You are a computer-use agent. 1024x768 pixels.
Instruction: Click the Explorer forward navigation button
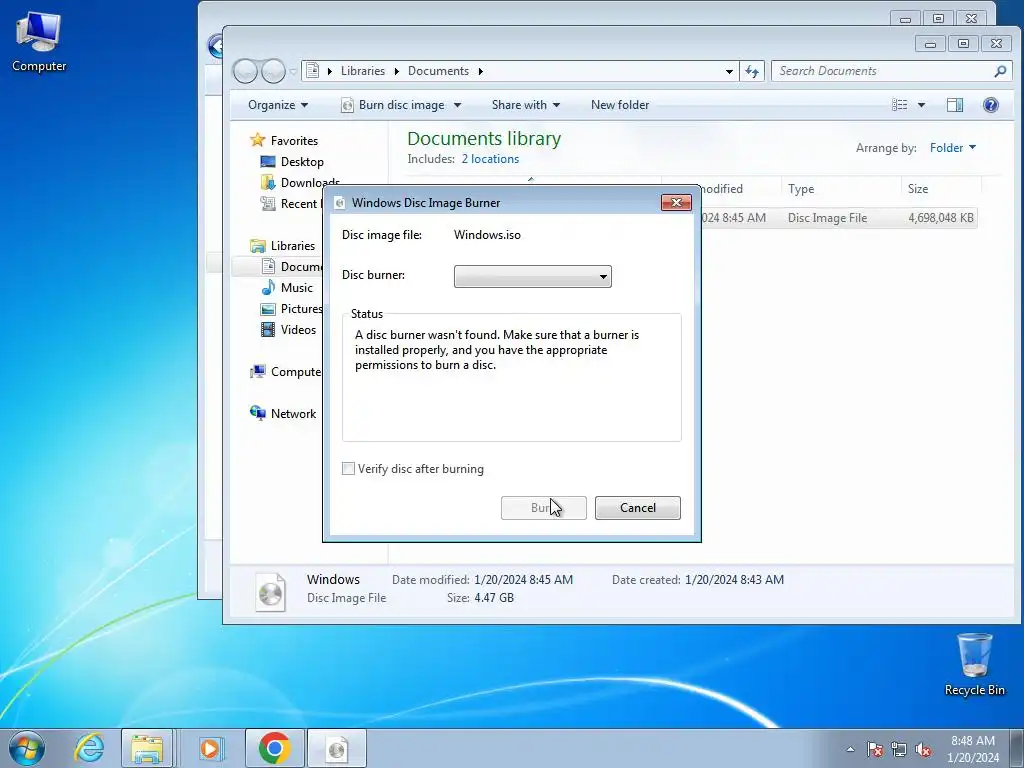coord(273,71)
